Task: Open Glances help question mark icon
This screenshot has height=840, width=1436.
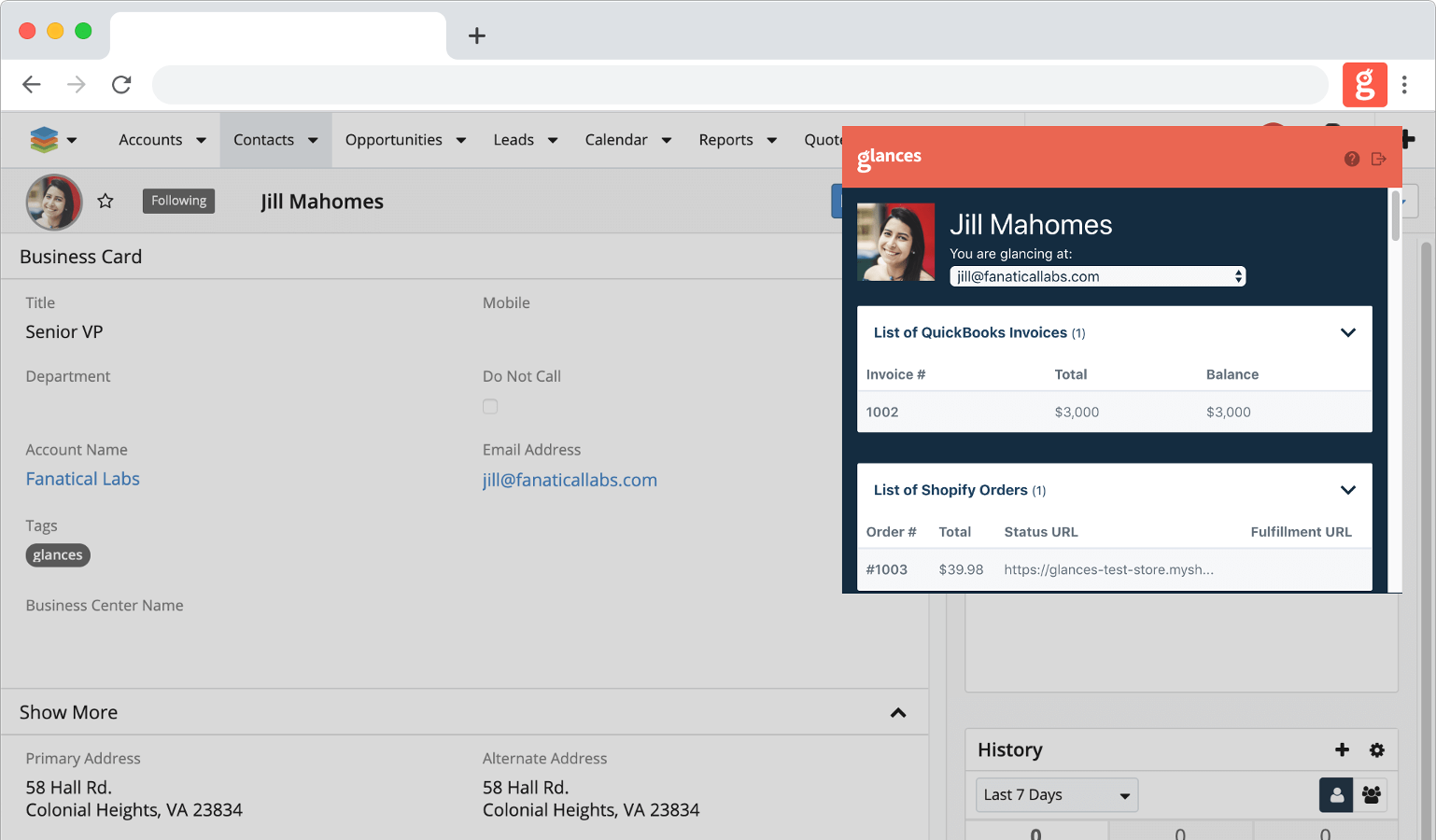Action: (x=1352, y=159)
